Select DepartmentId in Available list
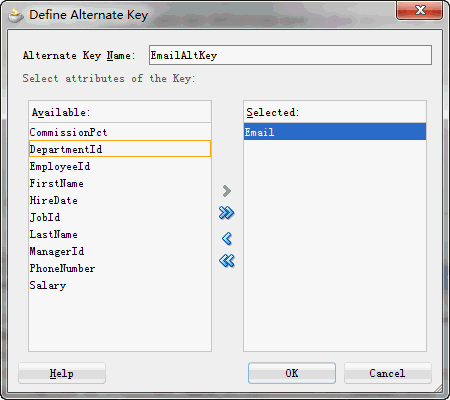This screenshot has height=400, width=450. [120, 149]
